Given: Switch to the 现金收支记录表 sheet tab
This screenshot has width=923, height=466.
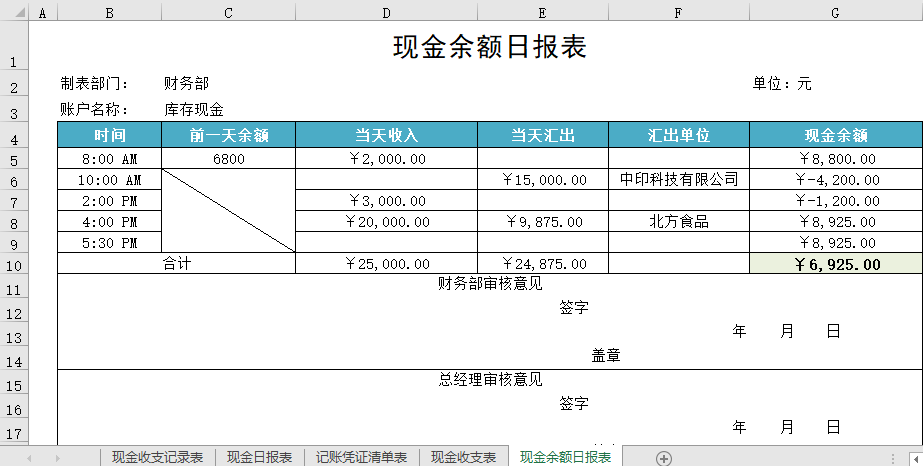Looking at the screenshot, I should click(157, 457).
